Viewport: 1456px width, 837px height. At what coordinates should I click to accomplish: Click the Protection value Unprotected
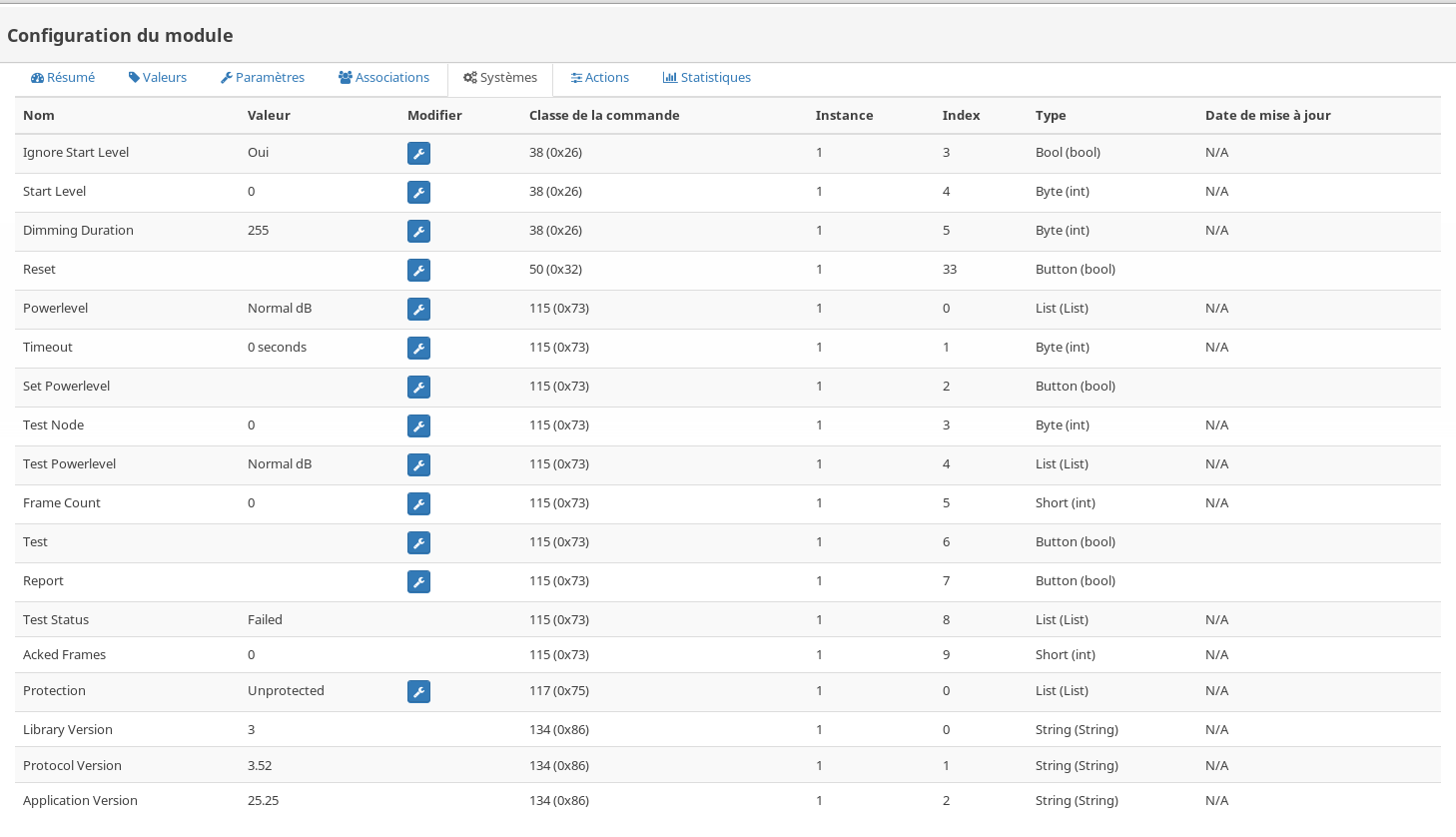[286, 691]
